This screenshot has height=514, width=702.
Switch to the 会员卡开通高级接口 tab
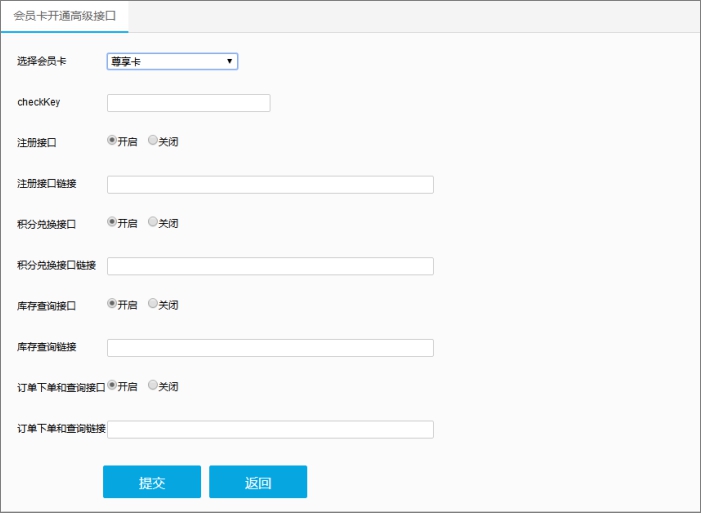pyautogui.click(x=65, y=17)
